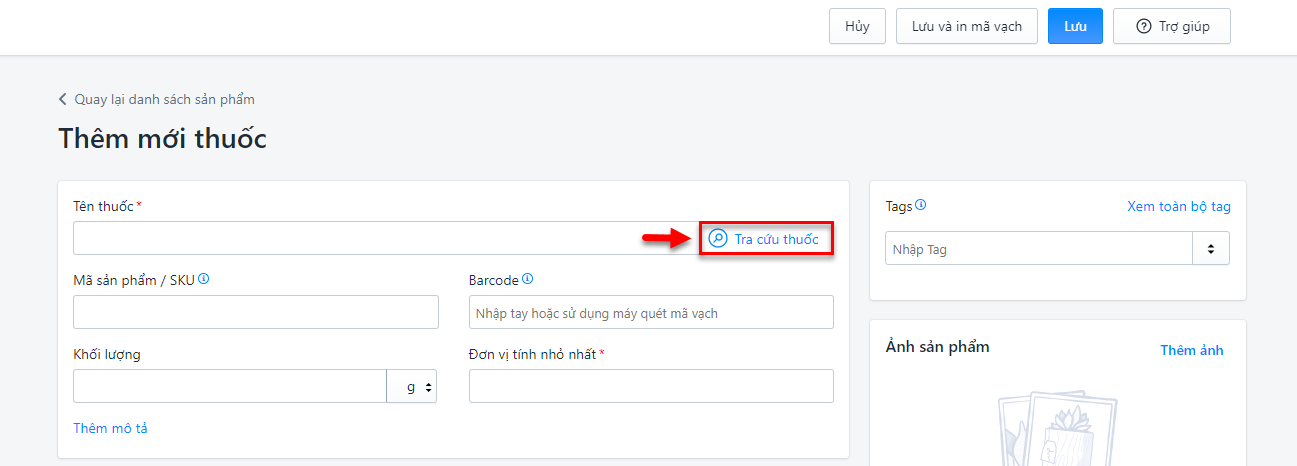
Task: Click the magnifier icon in Tra cứu thuốc
Action: 717,239
